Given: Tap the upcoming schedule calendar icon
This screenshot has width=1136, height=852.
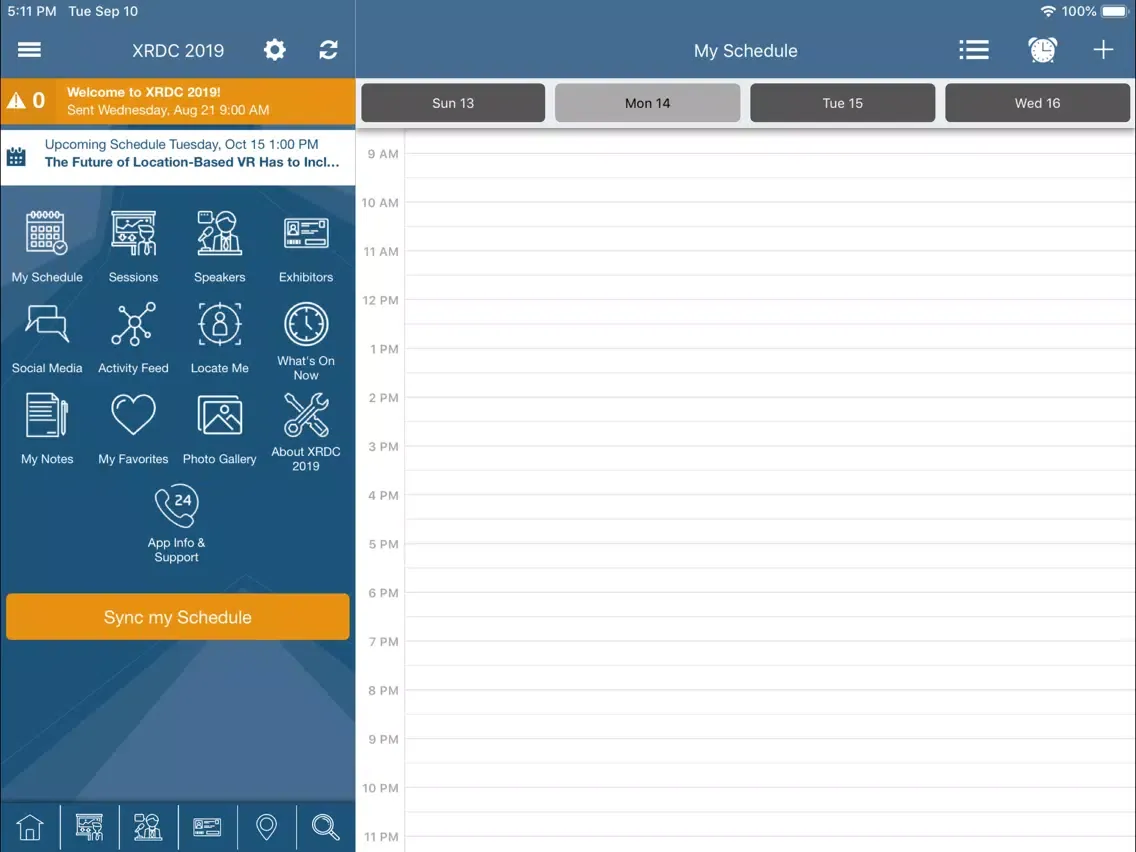Looking at the screenshot, I should click(16, 156).
